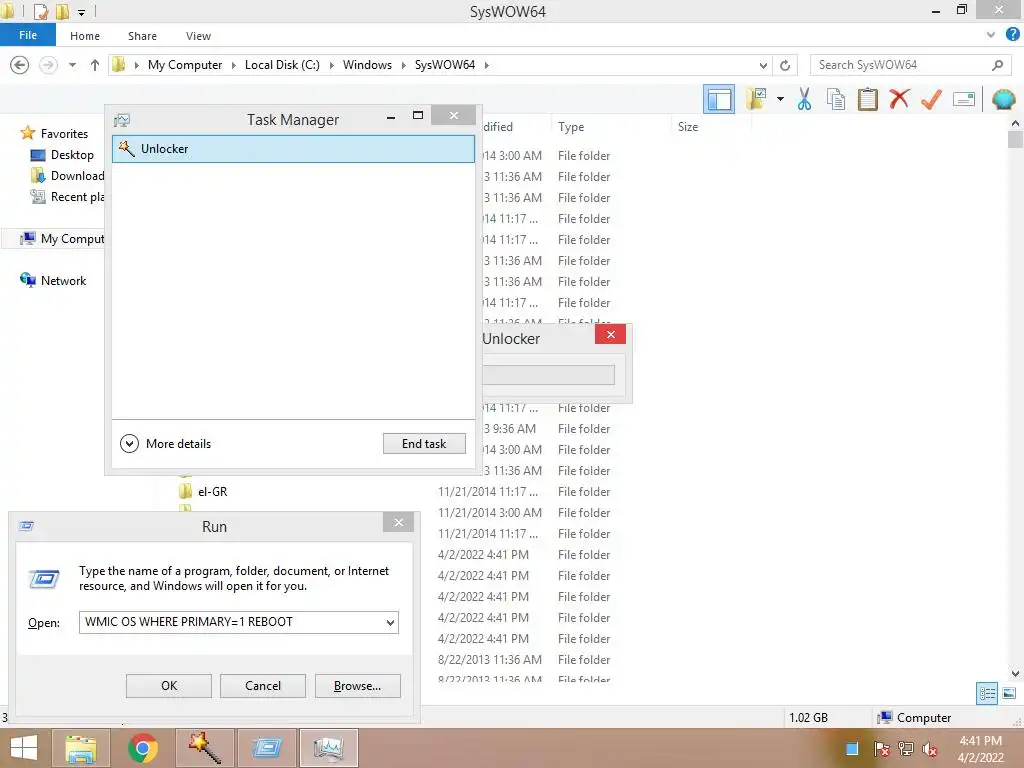Go back with the Back arrow
The width and height of the screenshot is (1024, 768).
click(20, 65)
